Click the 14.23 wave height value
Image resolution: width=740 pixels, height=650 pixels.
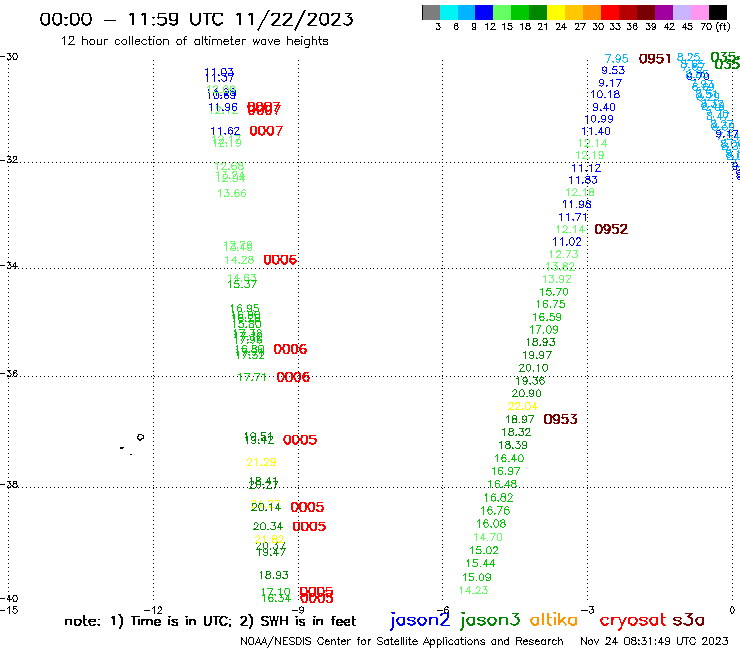[473, 590]
